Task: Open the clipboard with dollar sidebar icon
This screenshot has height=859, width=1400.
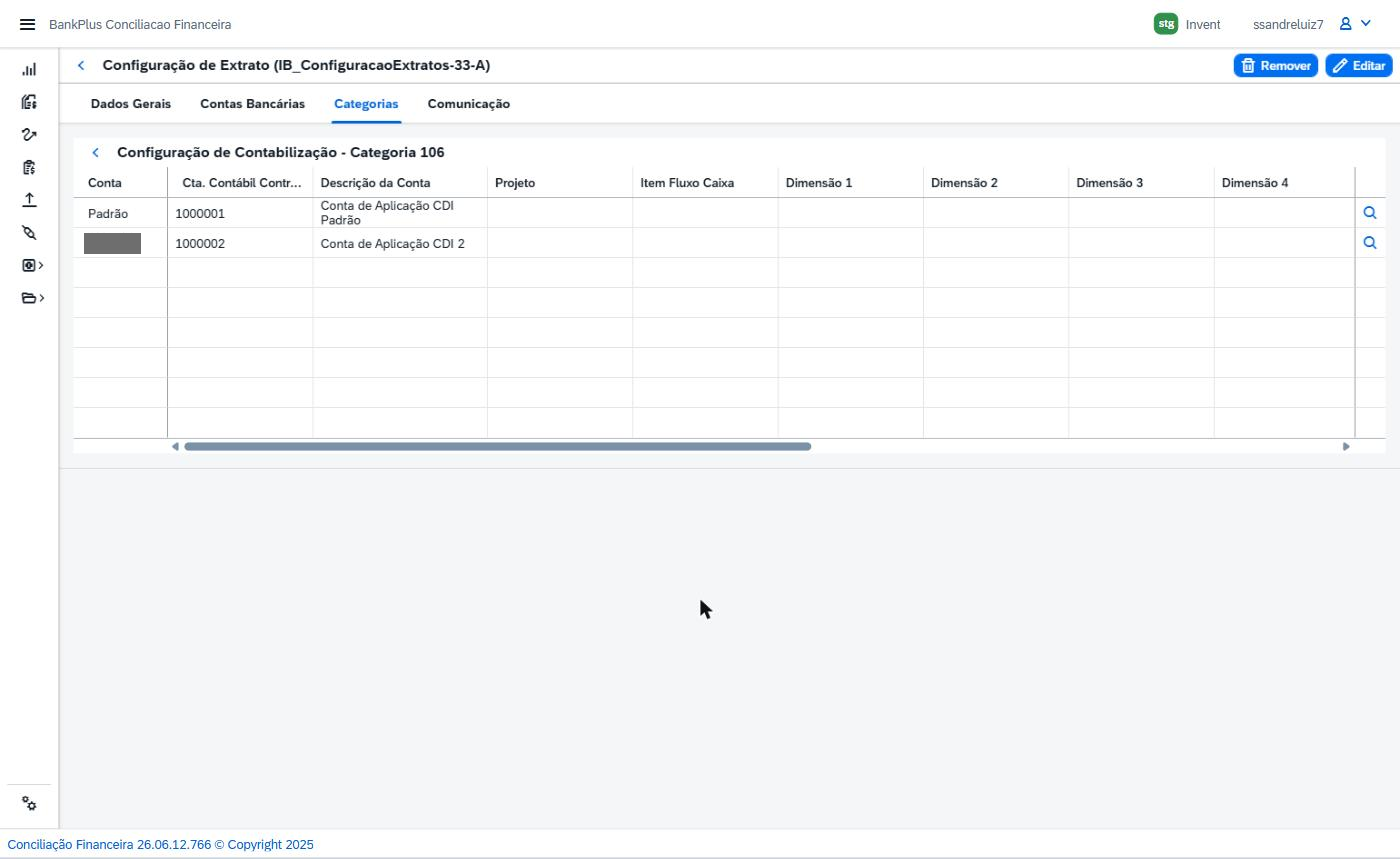Action: point(29,167)
